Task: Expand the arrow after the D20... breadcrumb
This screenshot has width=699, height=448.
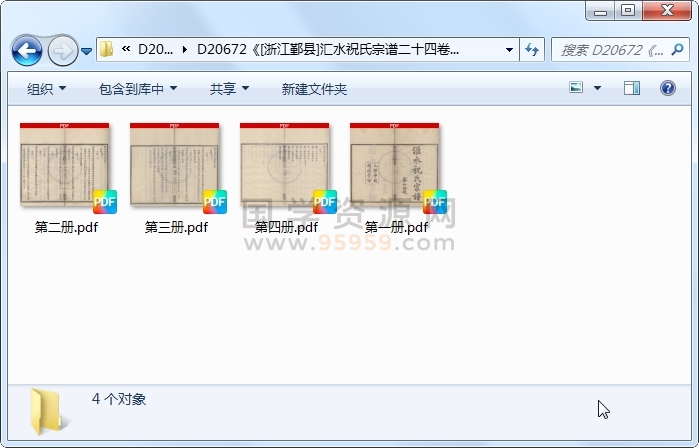Action: coord(185,49)
